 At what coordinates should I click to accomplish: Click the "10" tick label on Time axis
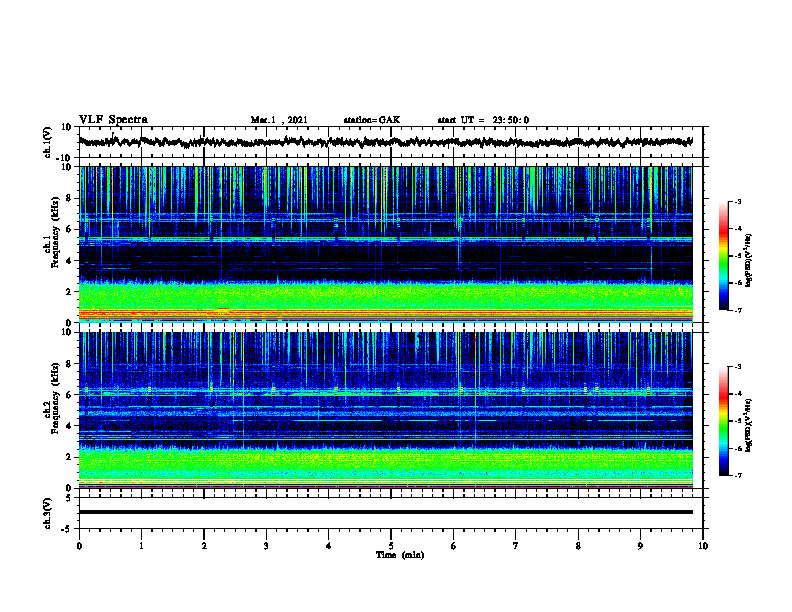(703, 546)
